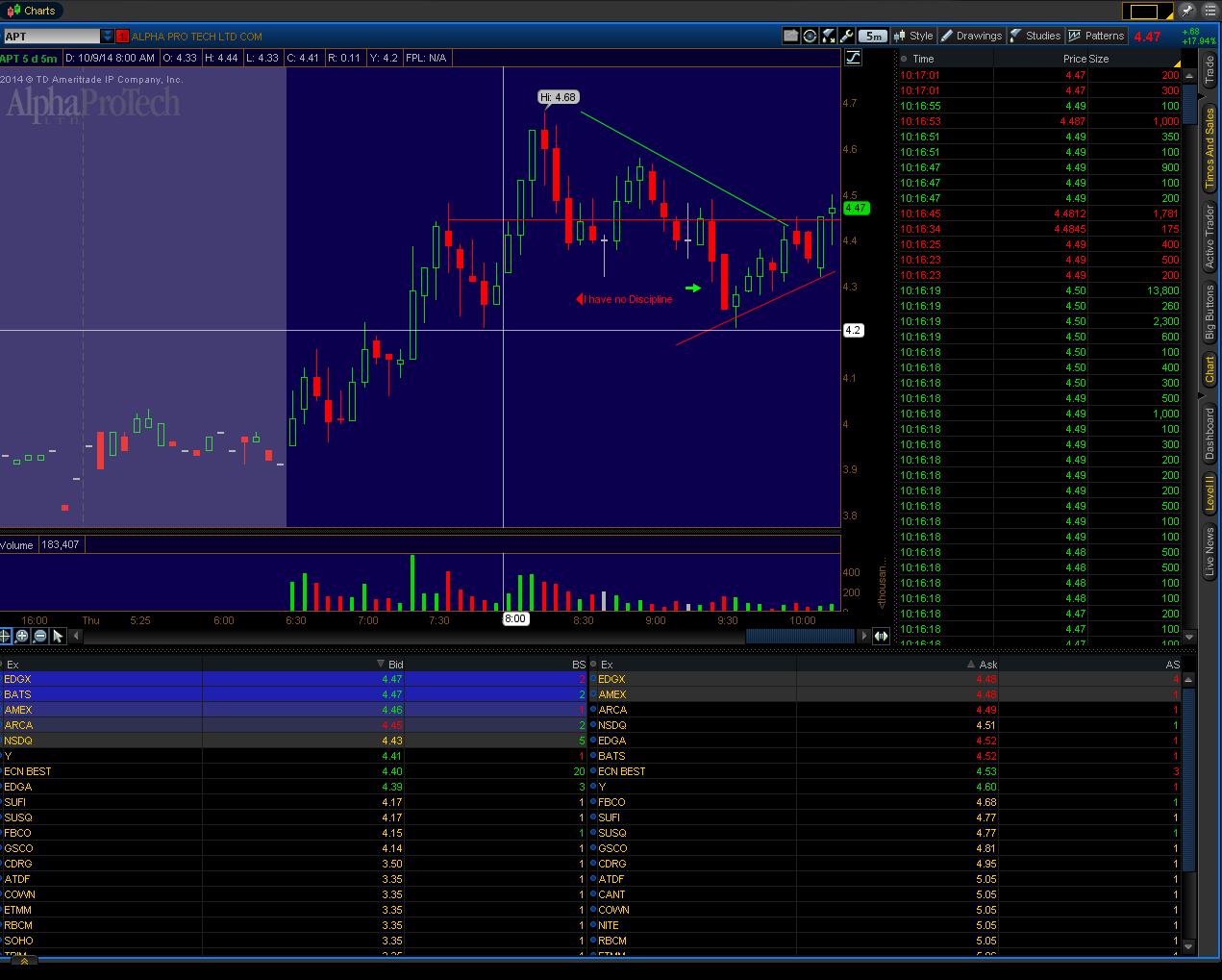The height and width of the screenshot is (980, 1222).
Task: Click the expand time axis icon
Action: click(881, 636)
